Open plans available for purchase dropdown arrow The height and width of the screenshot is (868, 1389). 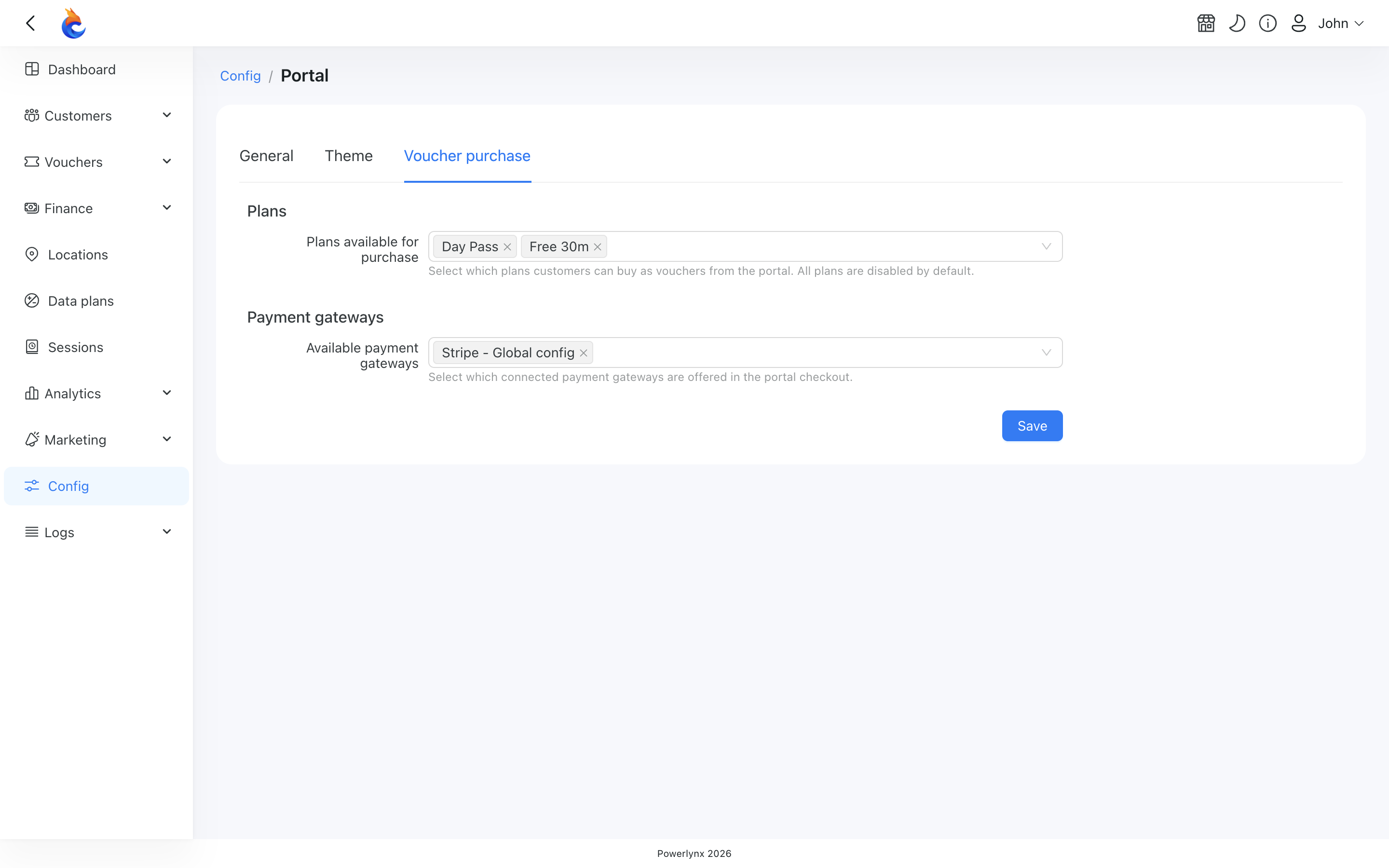[1047, 246]
